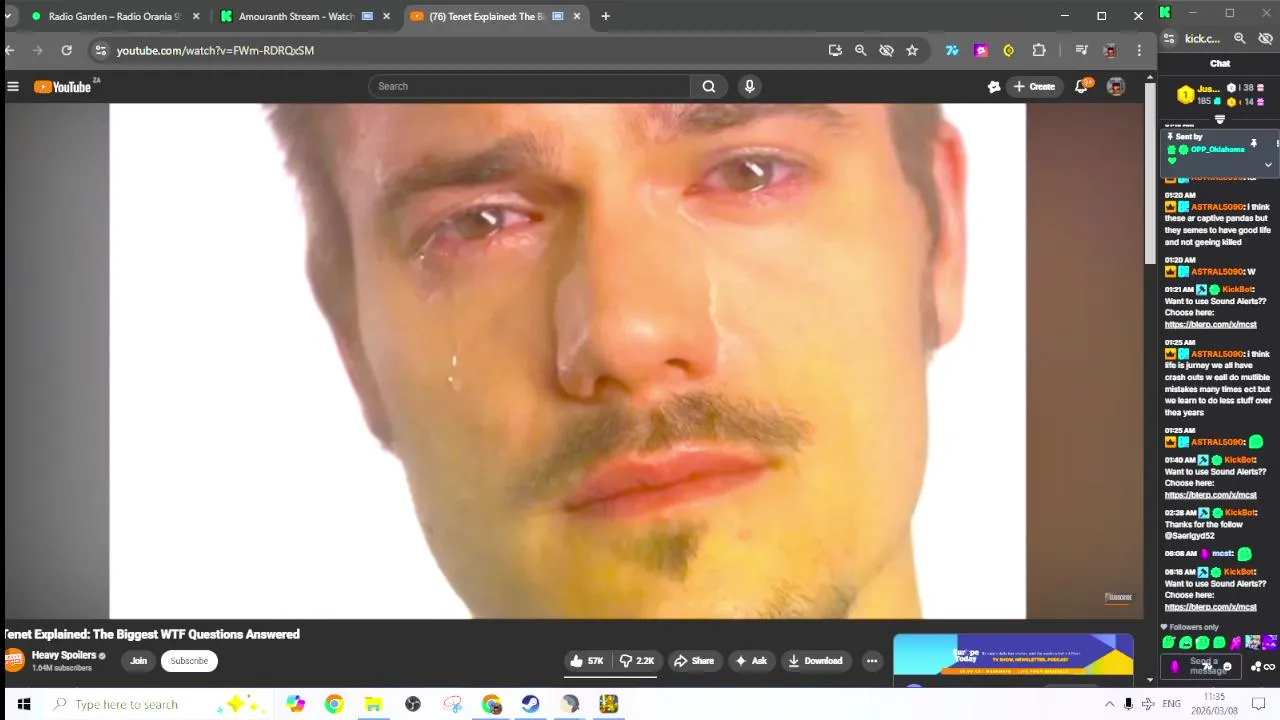
Task: Collapse the leaderboard arrow under gift counts
Action: coord(1219,119)
